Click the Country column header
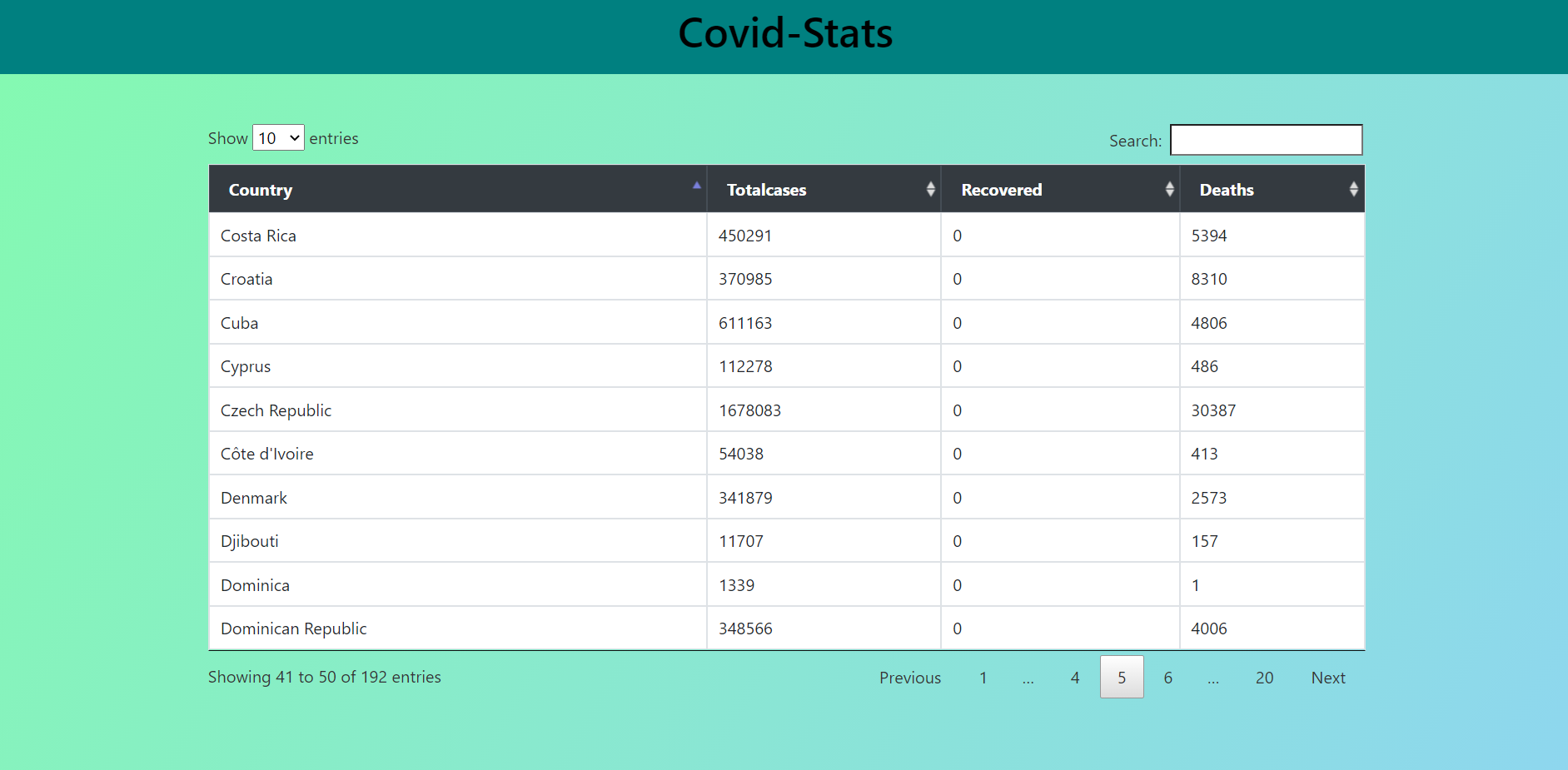The width and height of the screenshot is (1568, 770). point(260,189)
